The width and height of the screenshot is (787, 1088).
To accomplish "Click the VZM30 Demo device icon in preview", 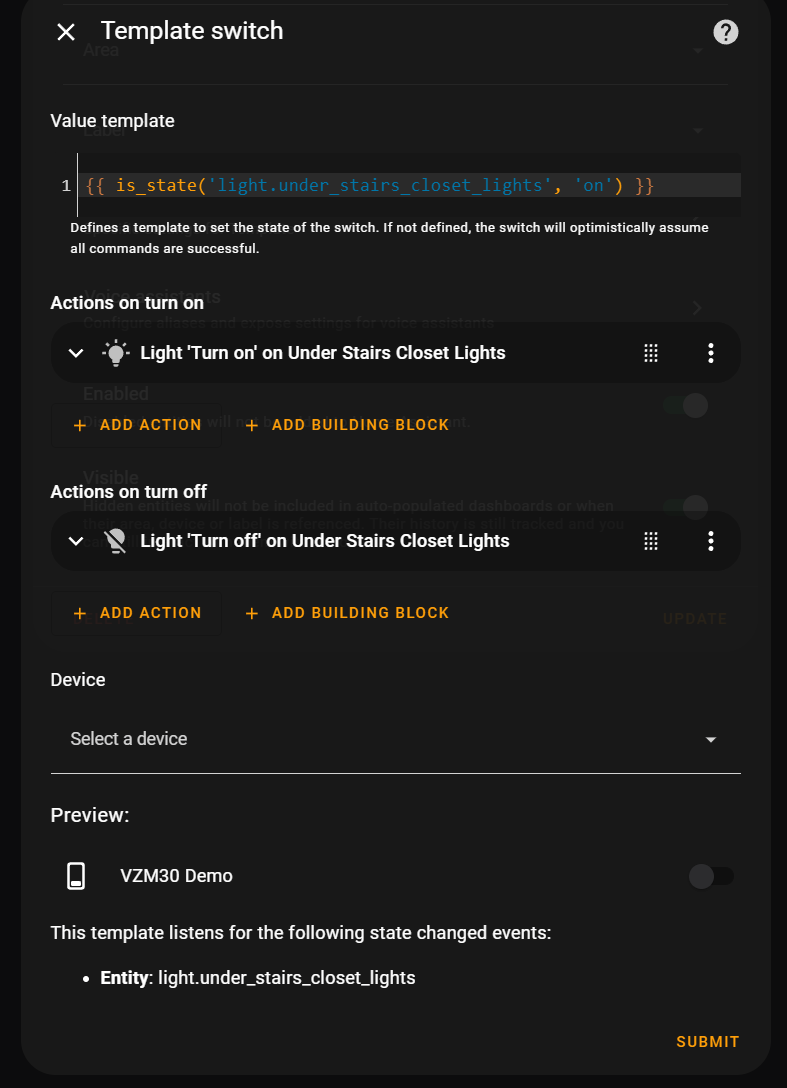I will click(x=76, y=876).
